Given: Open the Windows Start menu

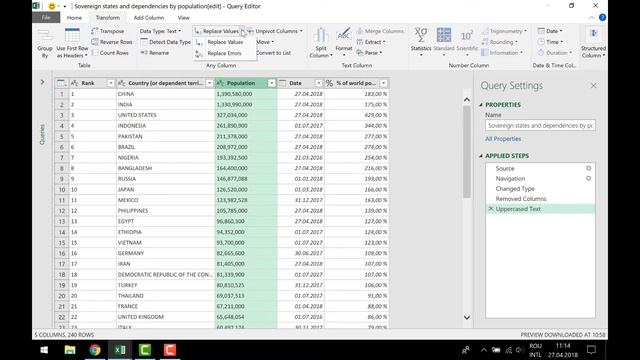Looking at the screenshot, I should click(x=44, y=350).
